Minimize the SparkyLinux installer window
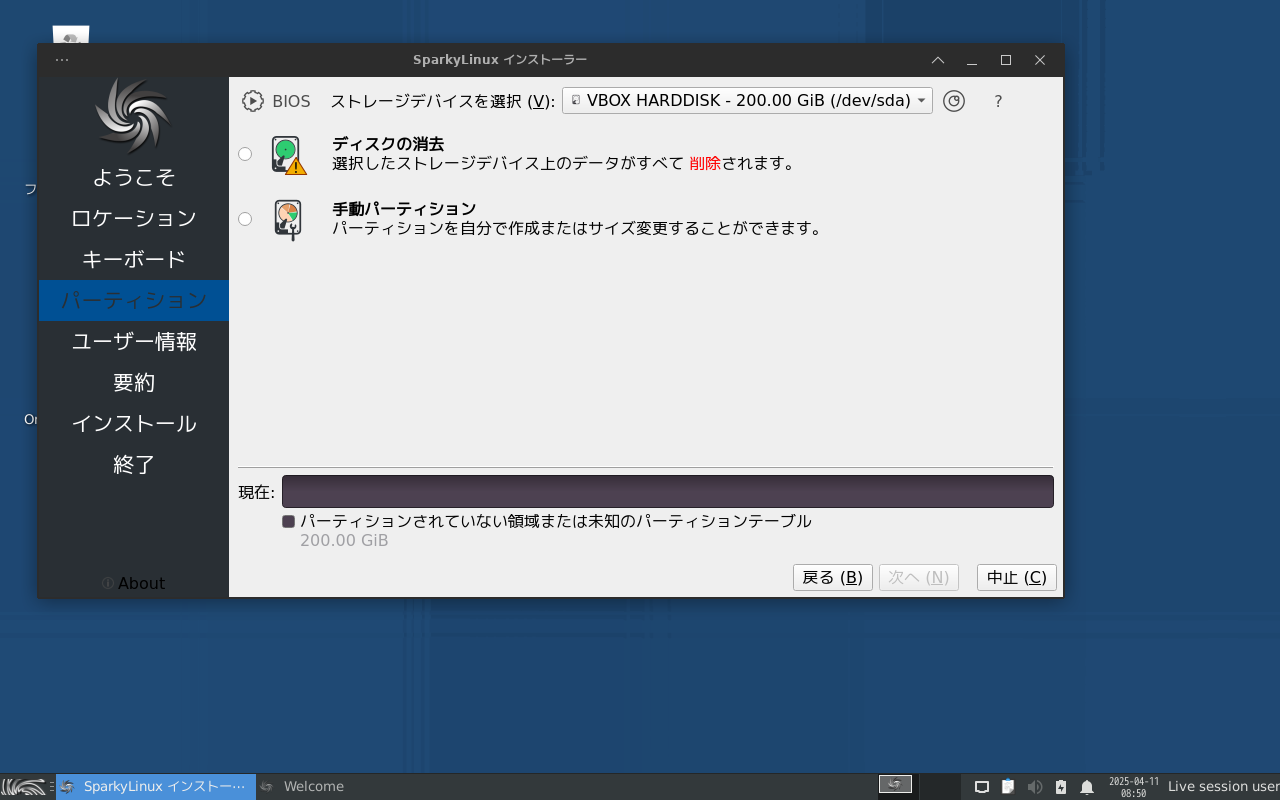The height and width of the screenshot is (800, 1280). point(972,60)
